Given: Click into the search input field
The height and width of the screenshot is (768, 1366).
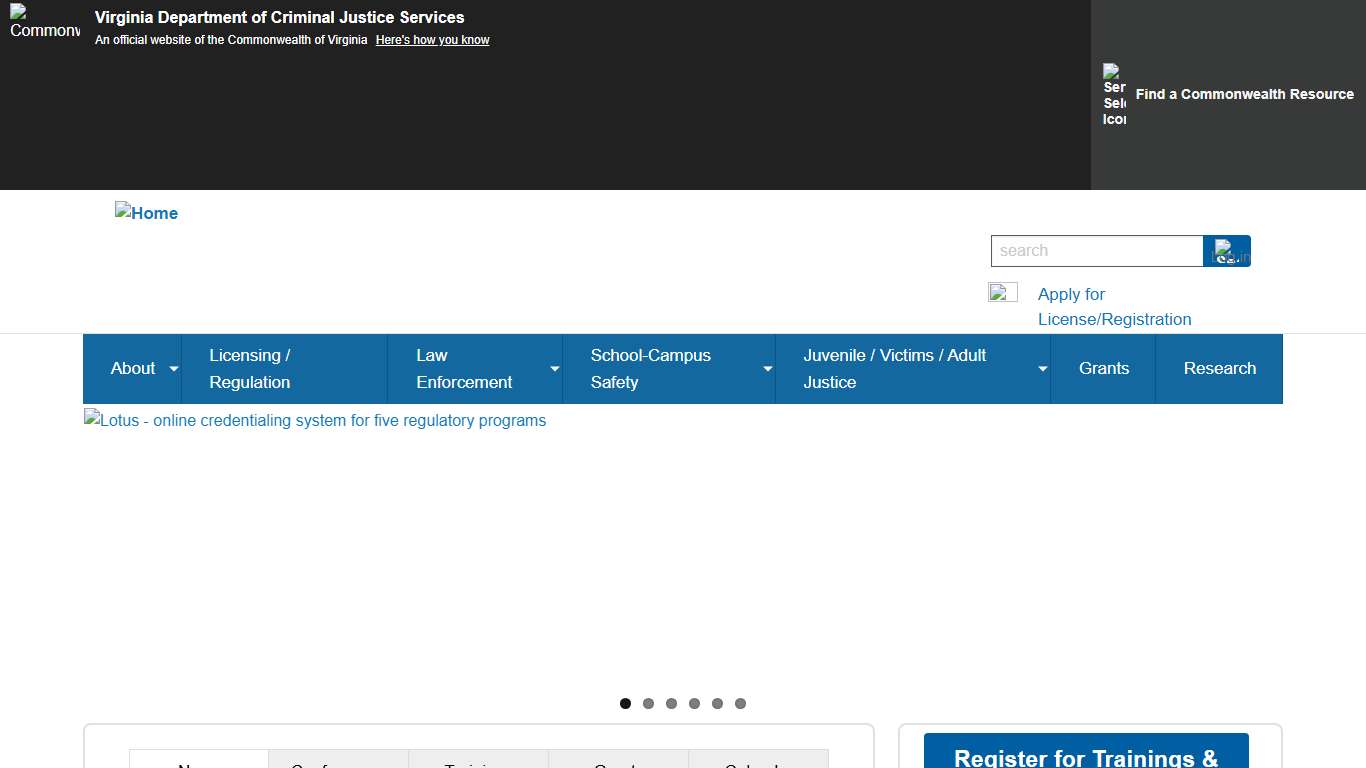Looking at the screenshot, I should point(1096,251).
